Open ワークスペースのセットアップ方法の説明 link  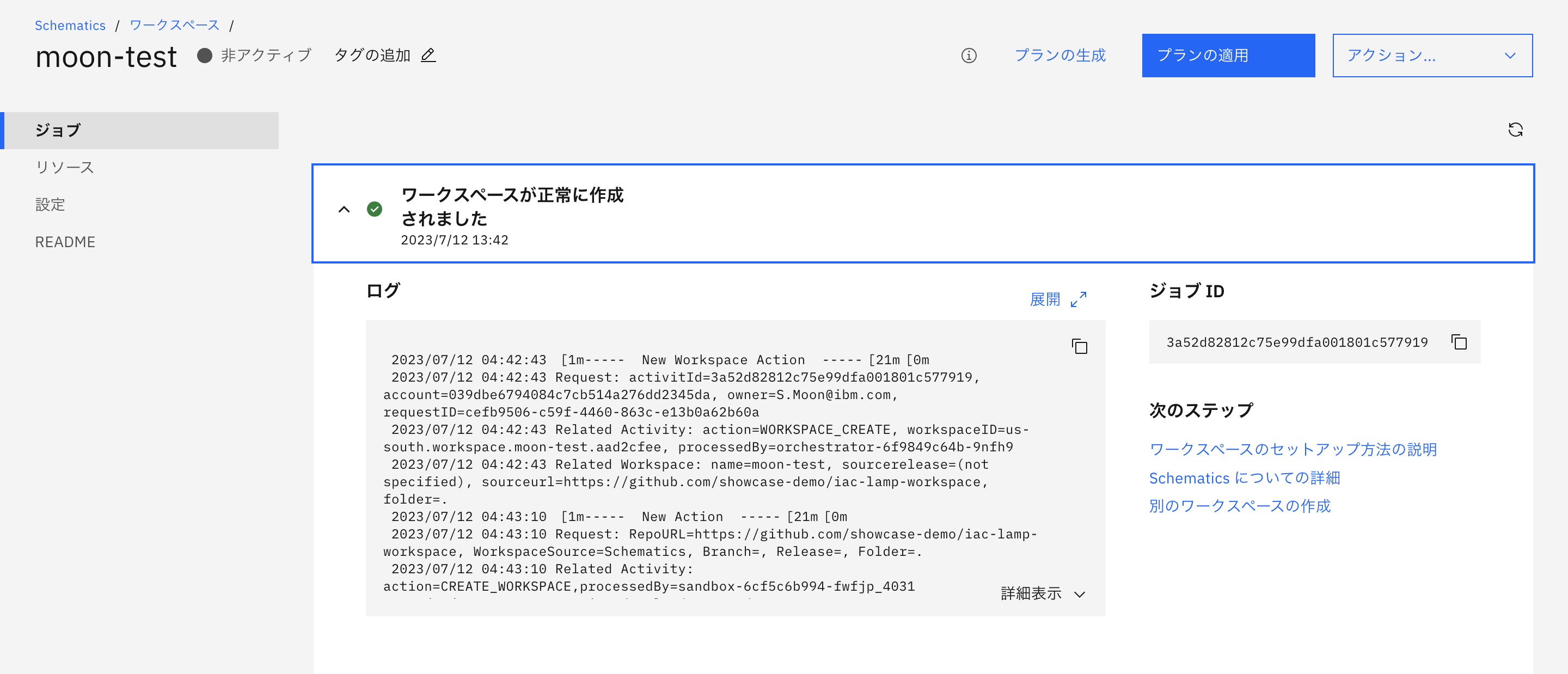[1293, 449]
